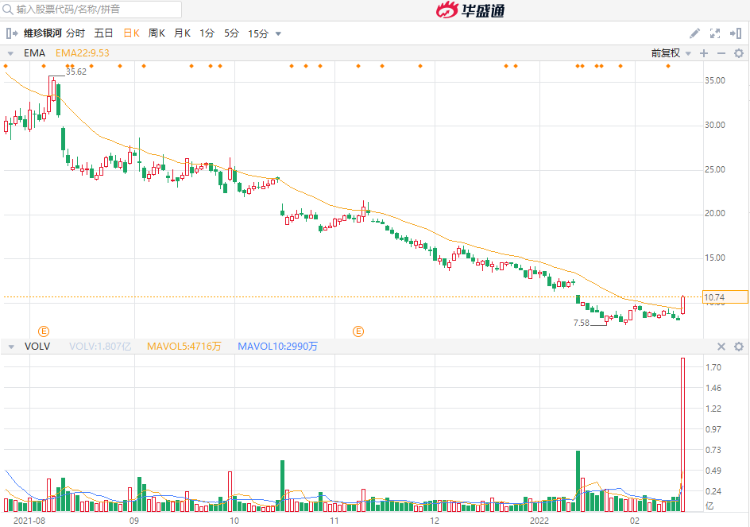The width and height of the screenshot is (750, 527).
Task: Collapse the EMA indicator panel arrow
Action: [11, 52]
